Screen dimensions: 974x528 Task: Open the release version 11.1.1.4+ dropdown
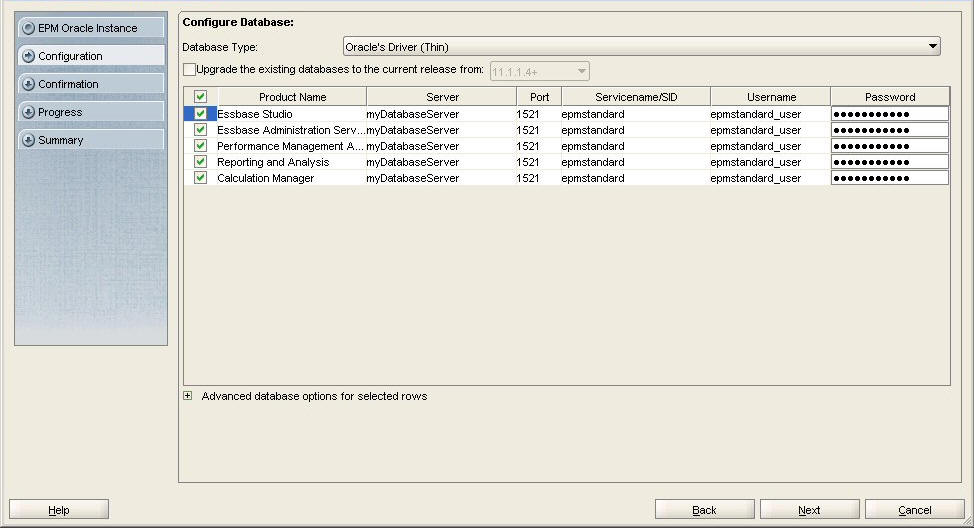[x=539, y=71]
